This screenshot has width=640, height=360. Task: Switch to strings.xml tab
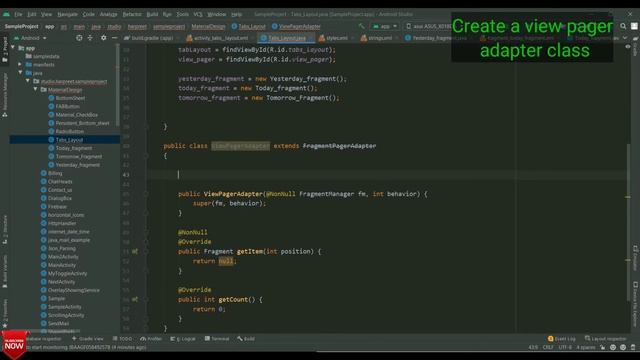point(378,38)
